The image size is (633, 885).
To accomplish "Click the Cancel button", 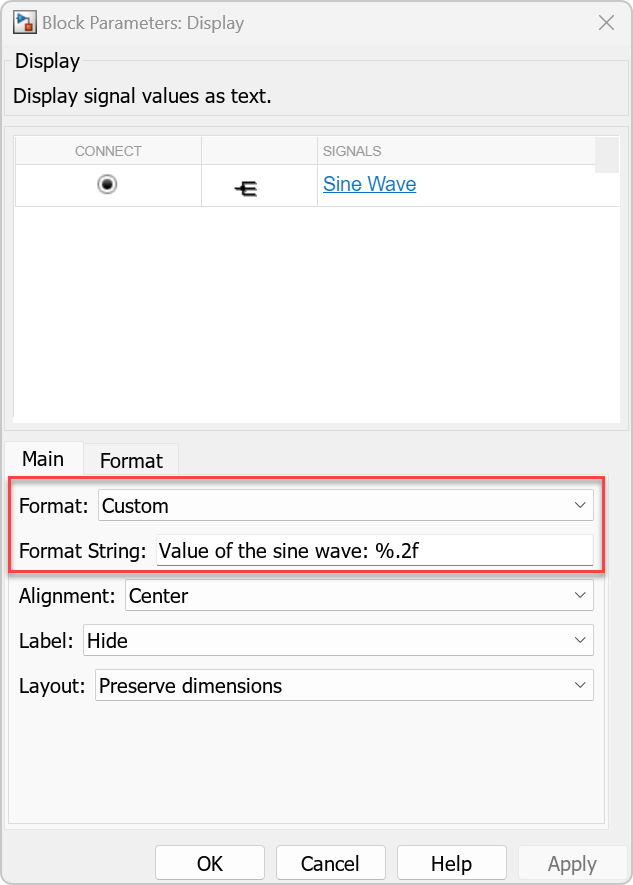I will pos(330,862).
